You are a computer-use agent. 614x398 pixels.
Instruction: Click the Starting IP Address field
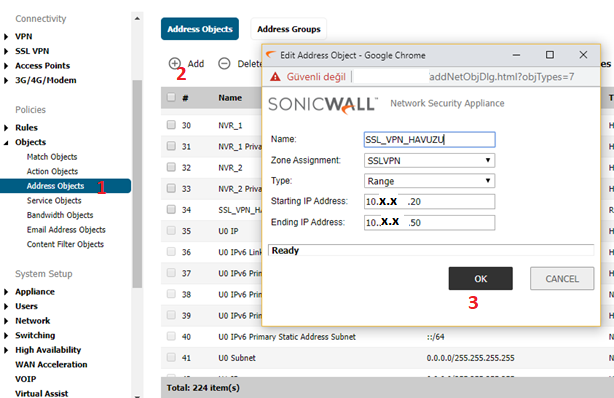(x=430, y=201)
